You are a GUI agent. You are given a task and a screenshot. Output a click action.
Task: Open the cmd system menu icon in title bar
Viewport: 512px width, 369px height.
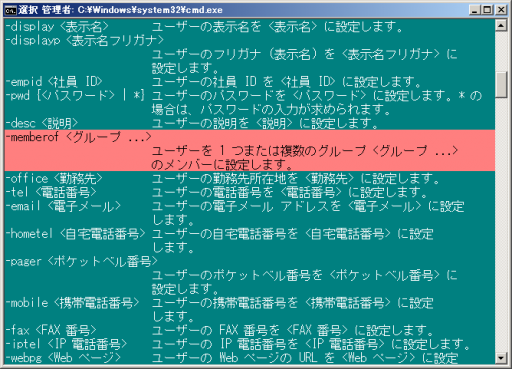tap(10, 10)
